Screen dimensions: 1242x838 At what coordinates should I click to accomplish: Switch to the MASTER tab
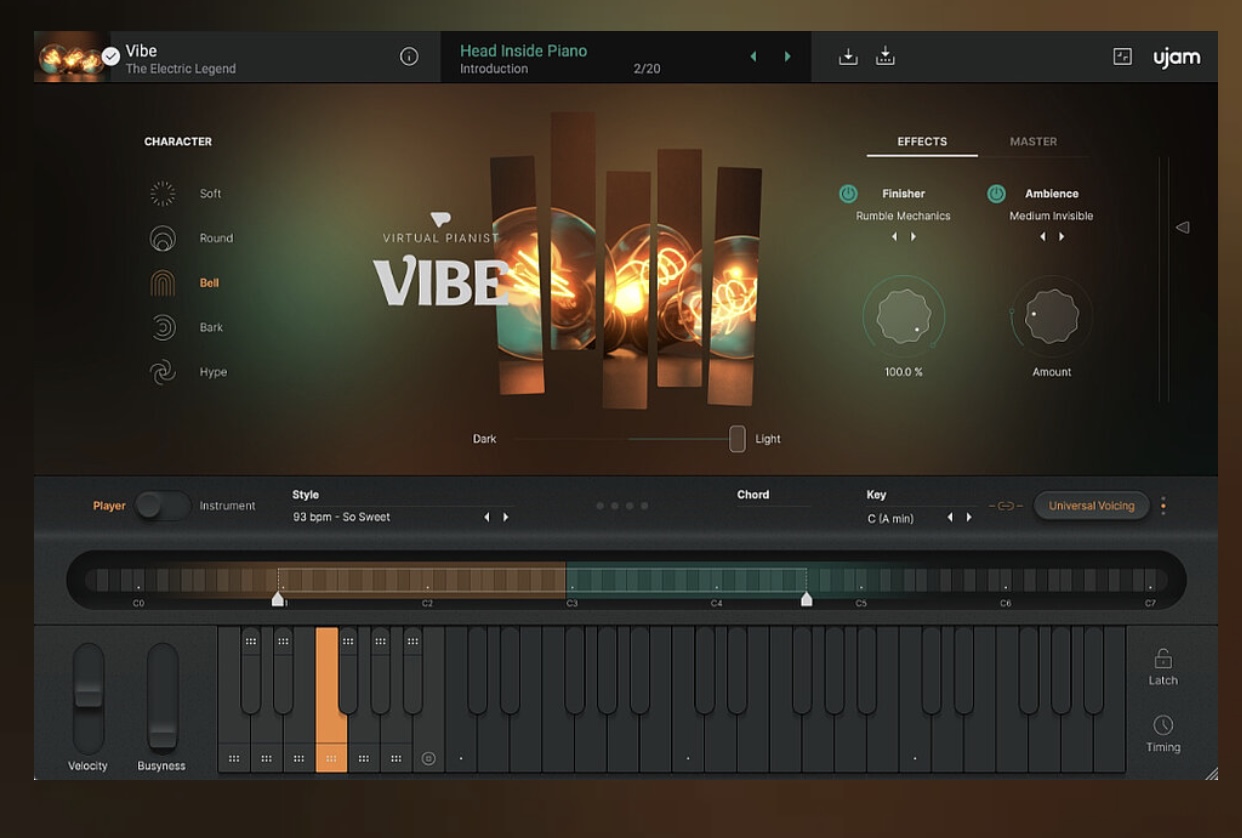(1033, 142)
